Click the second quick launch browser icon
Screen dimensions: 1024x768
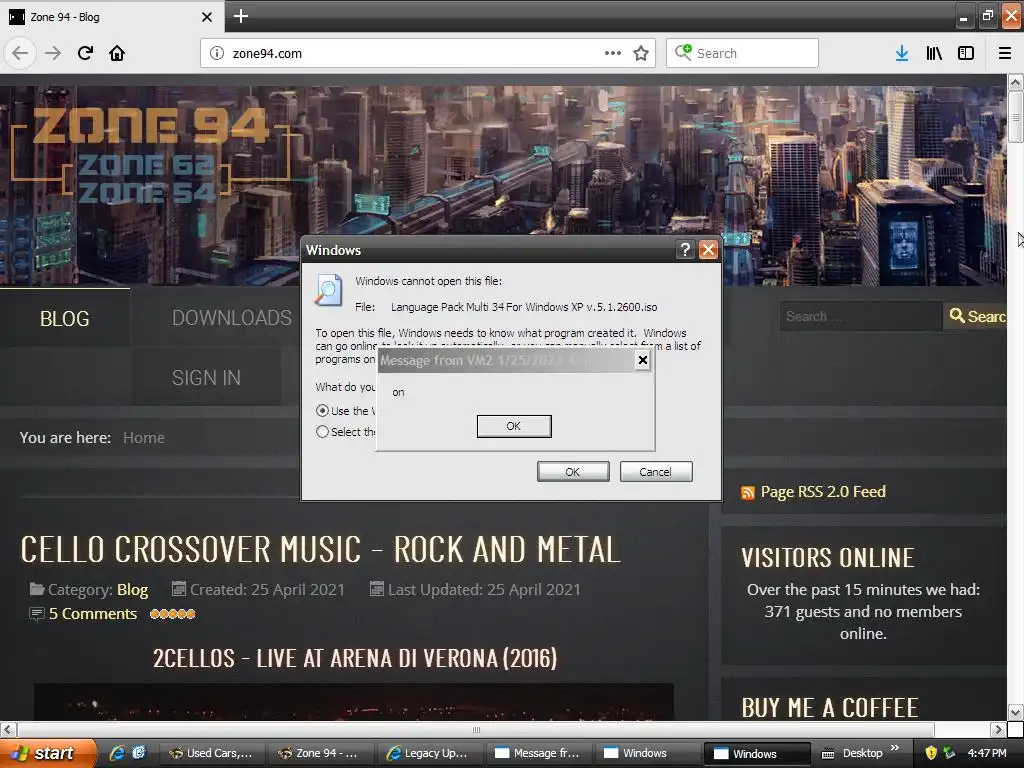pyautogui.click(x=139, y=753)
